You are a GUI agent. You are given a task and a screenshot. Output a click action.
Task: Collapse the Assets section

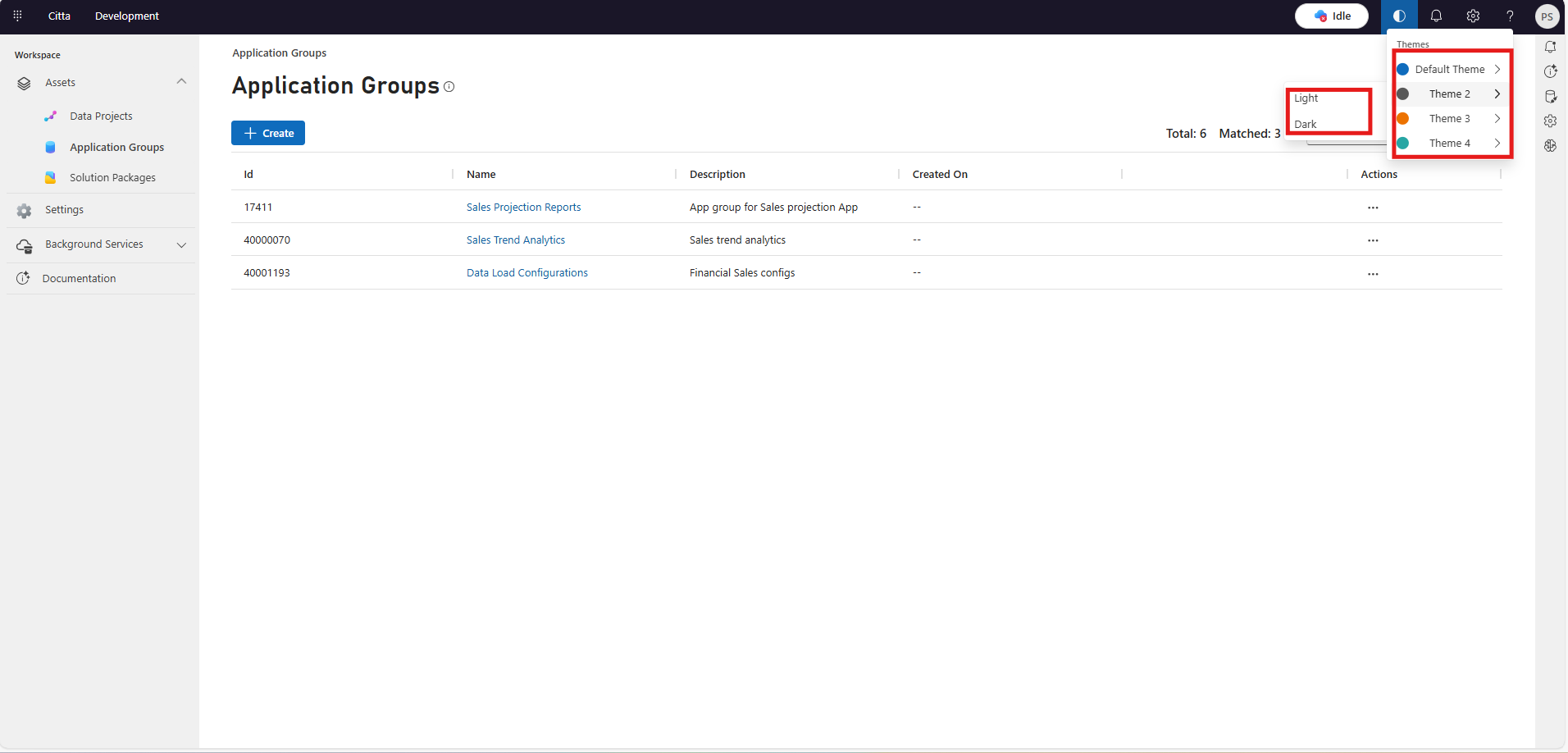pyautogui.click(x=181, y=82)
